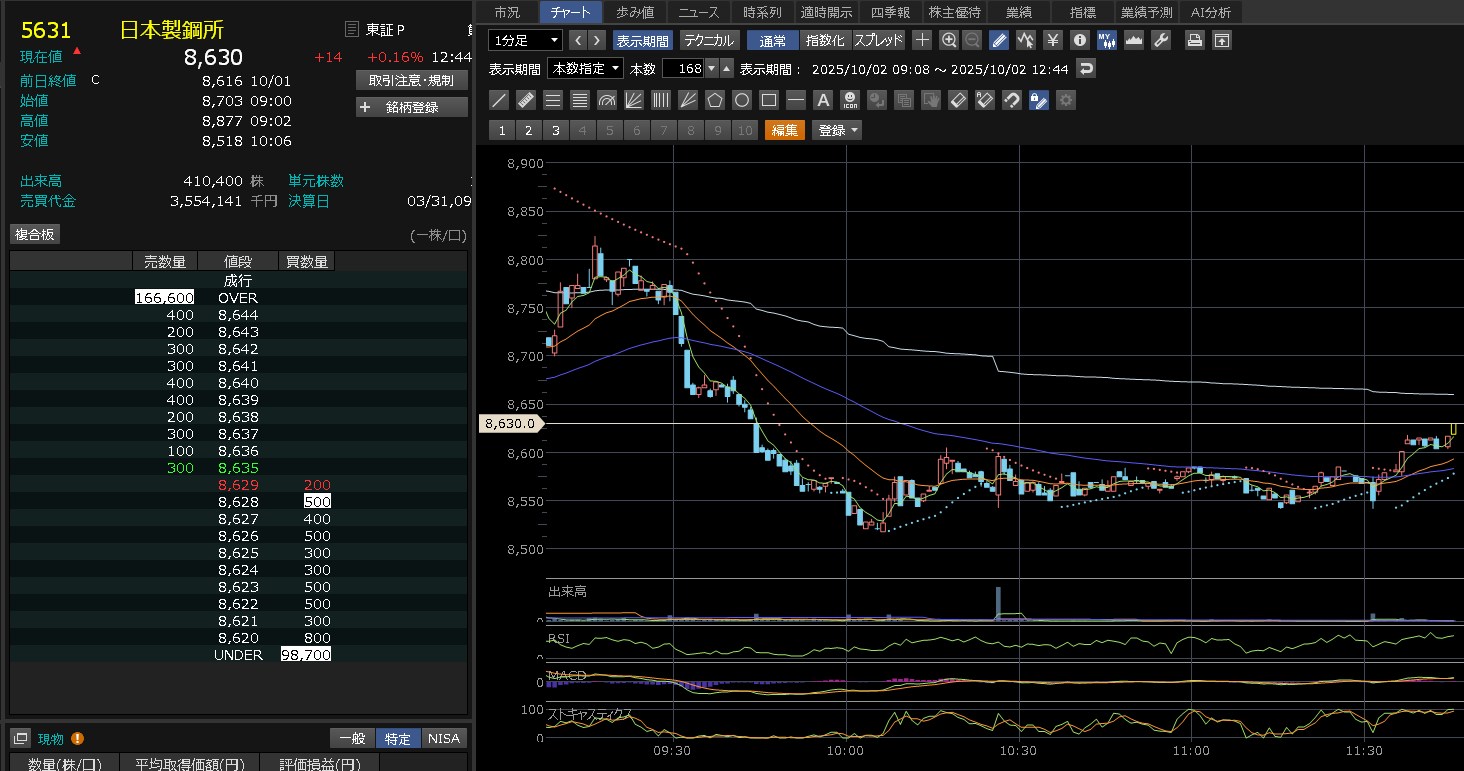Click the magnet snap tool icon
The image size is (1464, 771).
coord(1011,100)
